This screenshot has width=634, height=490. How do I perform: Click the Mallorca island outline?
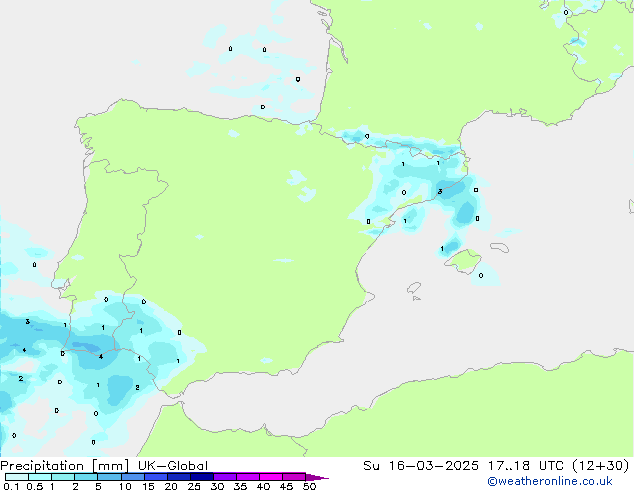463,261
